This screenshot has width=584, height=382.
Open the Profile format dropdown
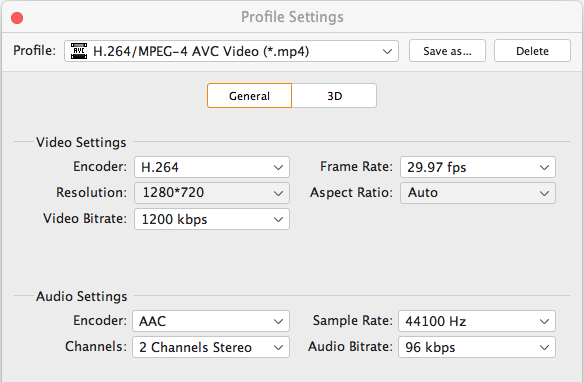pyautogui.click(x=231, y=51)
